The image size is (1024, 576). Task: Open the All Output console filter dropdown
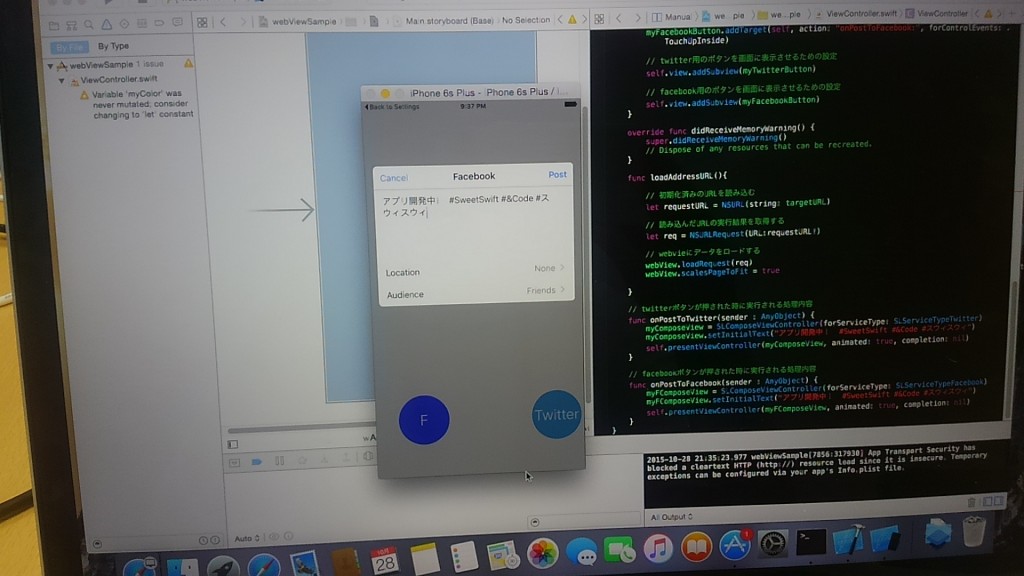(x=671, y=517)
